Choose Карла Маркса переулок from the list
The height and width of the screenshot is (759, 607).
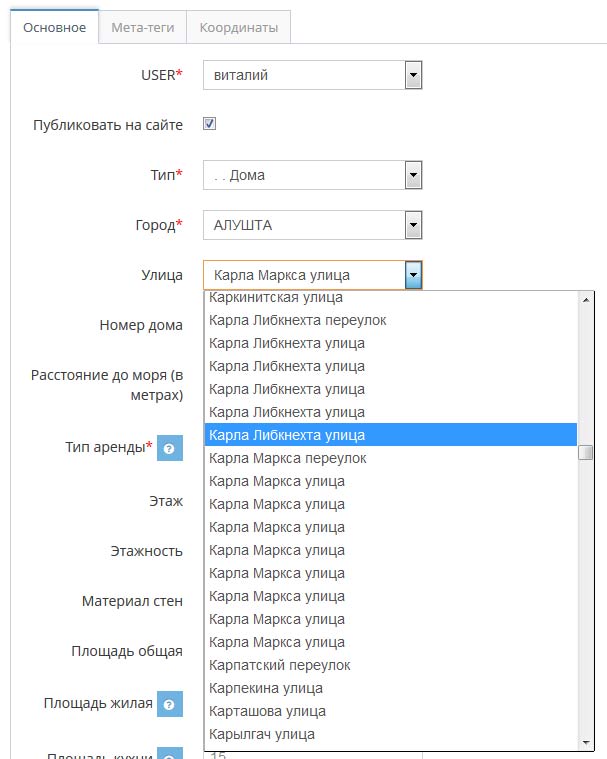(x=391, y=458)
